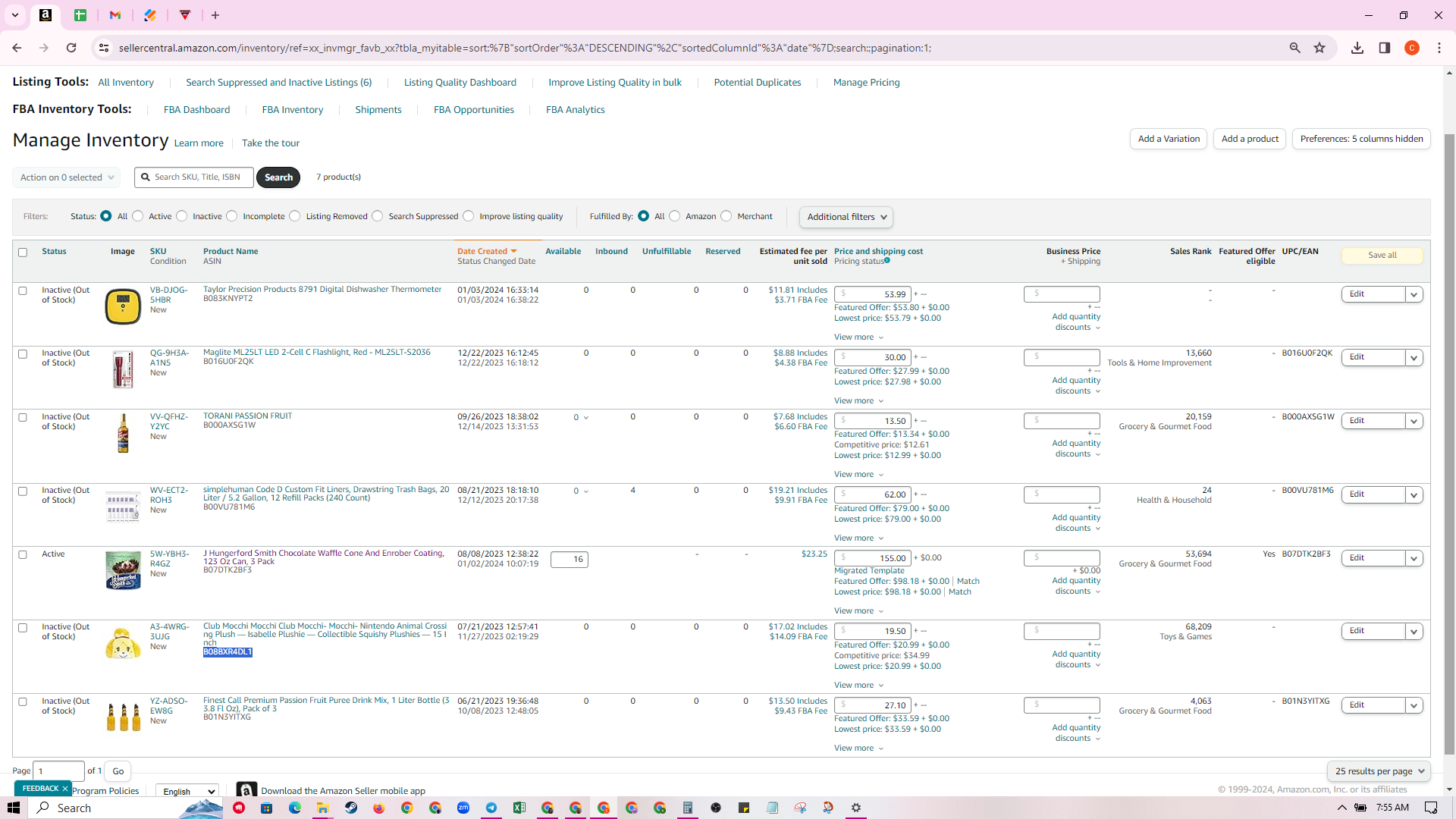Open the 25 results per page dropdown
Screen dimensions: 1456x819
click(1379, 771)
